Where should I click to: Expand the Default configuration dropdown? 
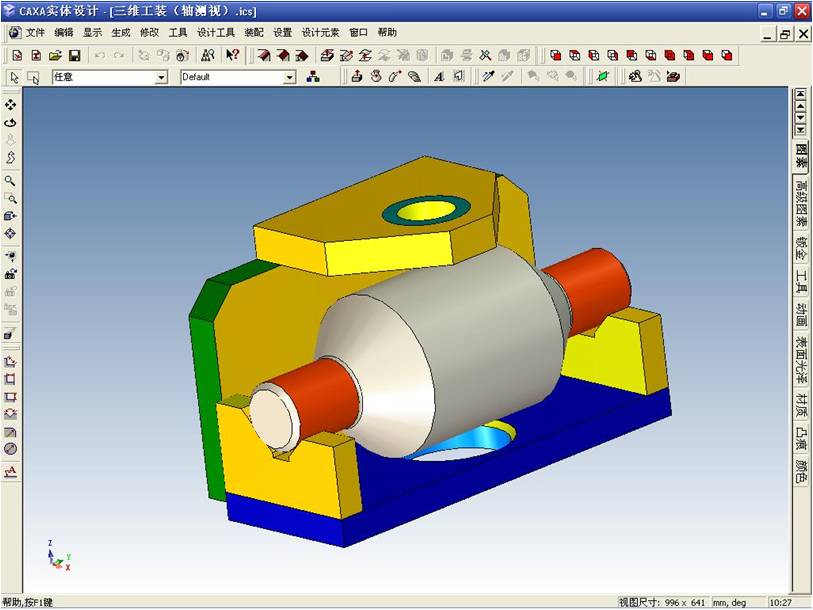[x=290, y=77]
